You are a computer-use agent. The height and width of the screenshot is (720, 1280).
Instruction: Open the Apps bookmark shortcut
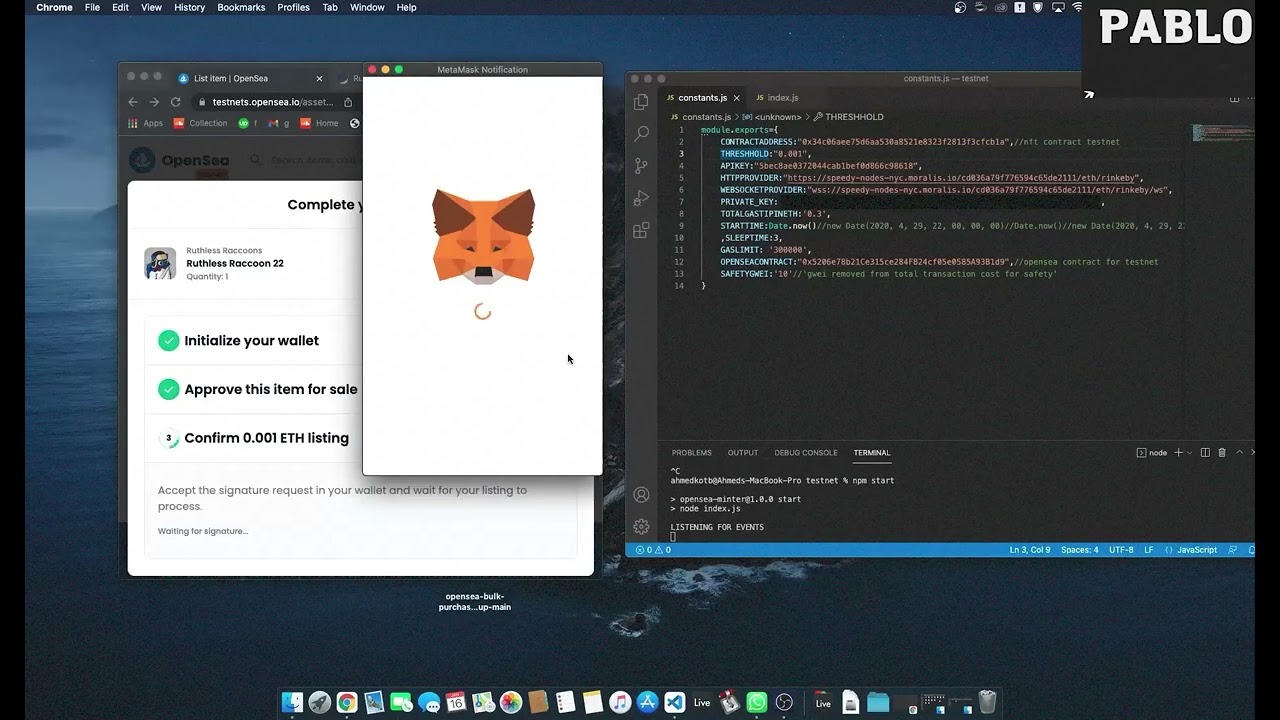145,123
